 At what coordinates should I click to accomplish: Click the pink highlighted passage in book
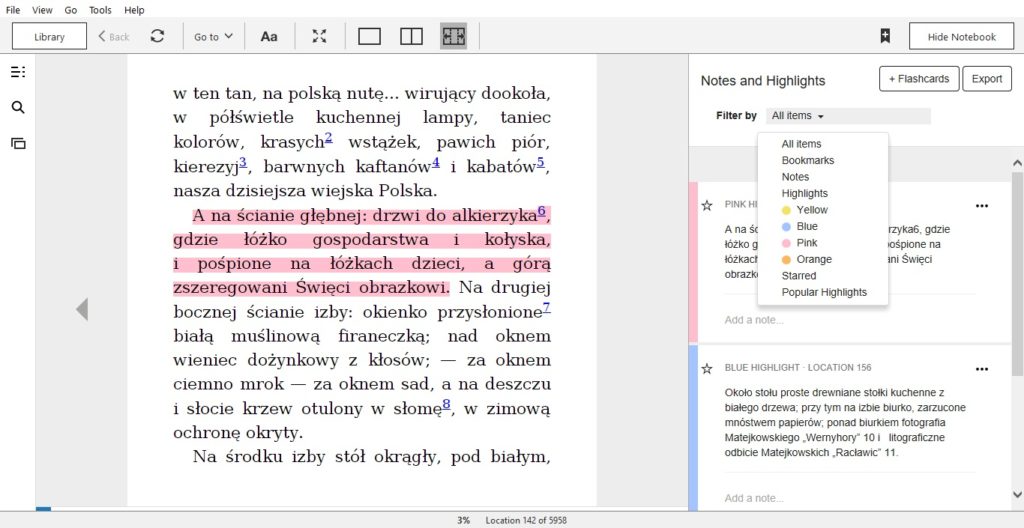362,252
